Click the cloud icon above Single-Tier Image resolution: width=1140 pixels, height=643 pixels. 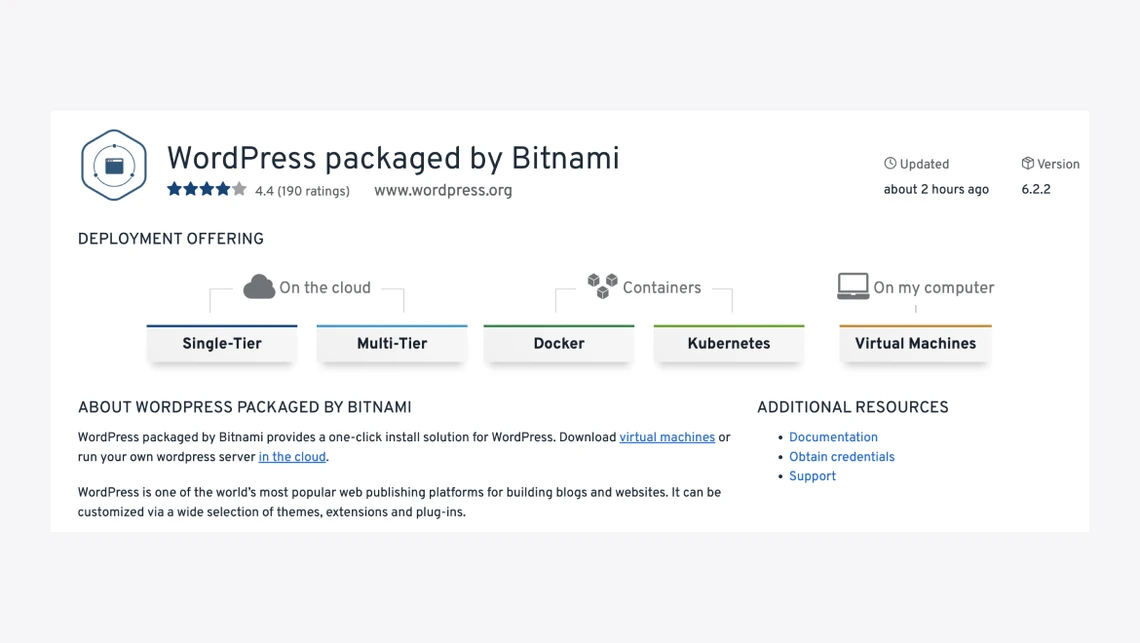[x=259, y=287]
